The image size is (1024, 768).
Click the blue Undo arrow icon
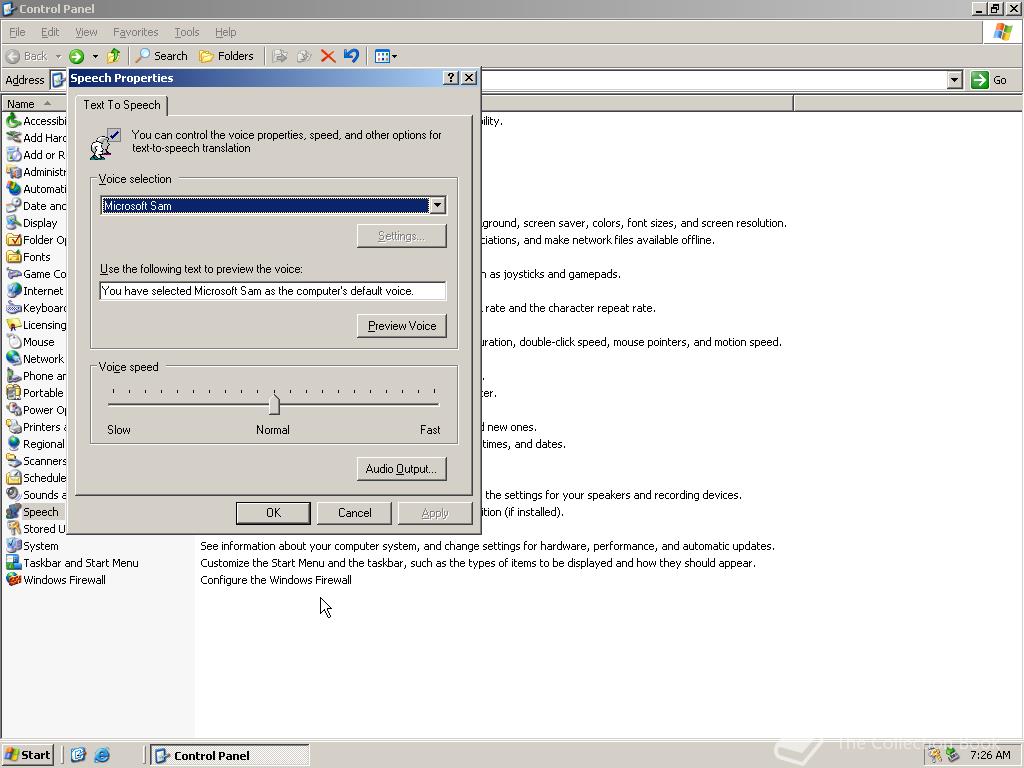tap(351, 56)
